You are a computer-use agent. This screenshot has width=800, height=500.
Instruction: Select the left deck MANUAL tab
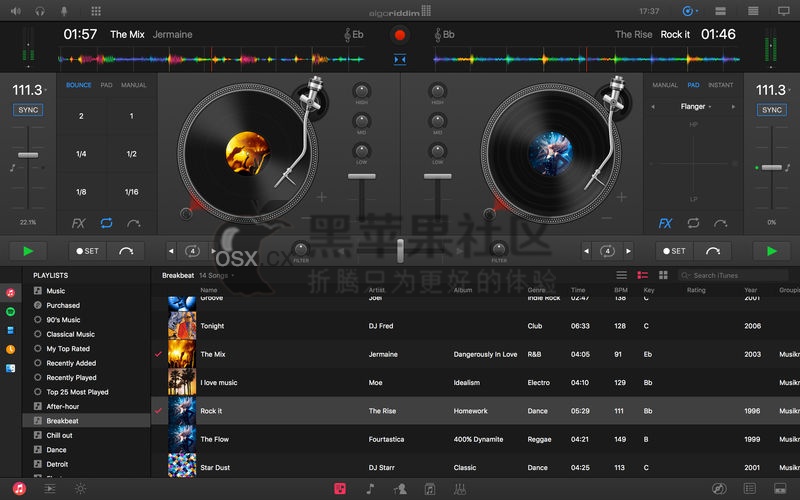coord(134,85)
